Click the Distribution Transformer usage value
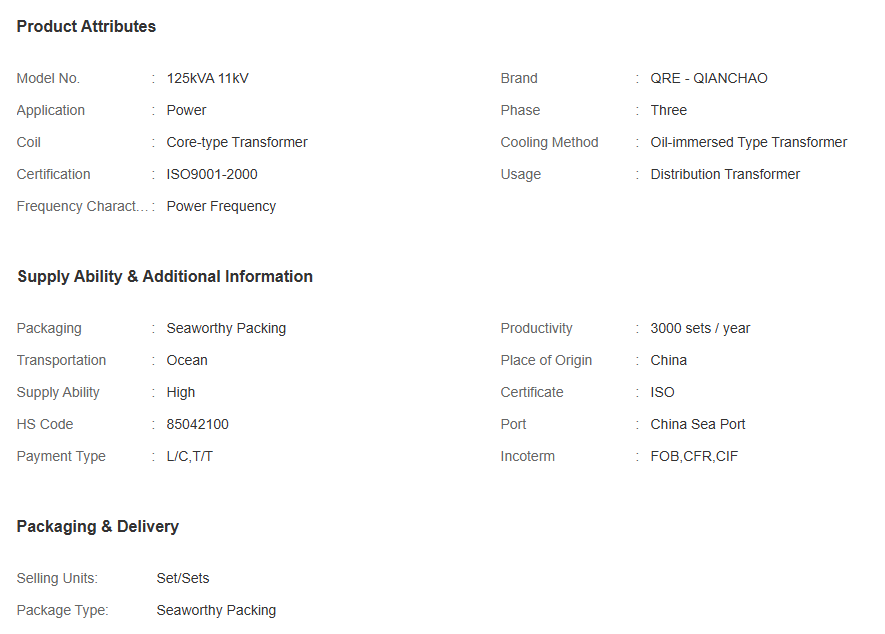Screen dimensions: 885x634 point(725,174)
